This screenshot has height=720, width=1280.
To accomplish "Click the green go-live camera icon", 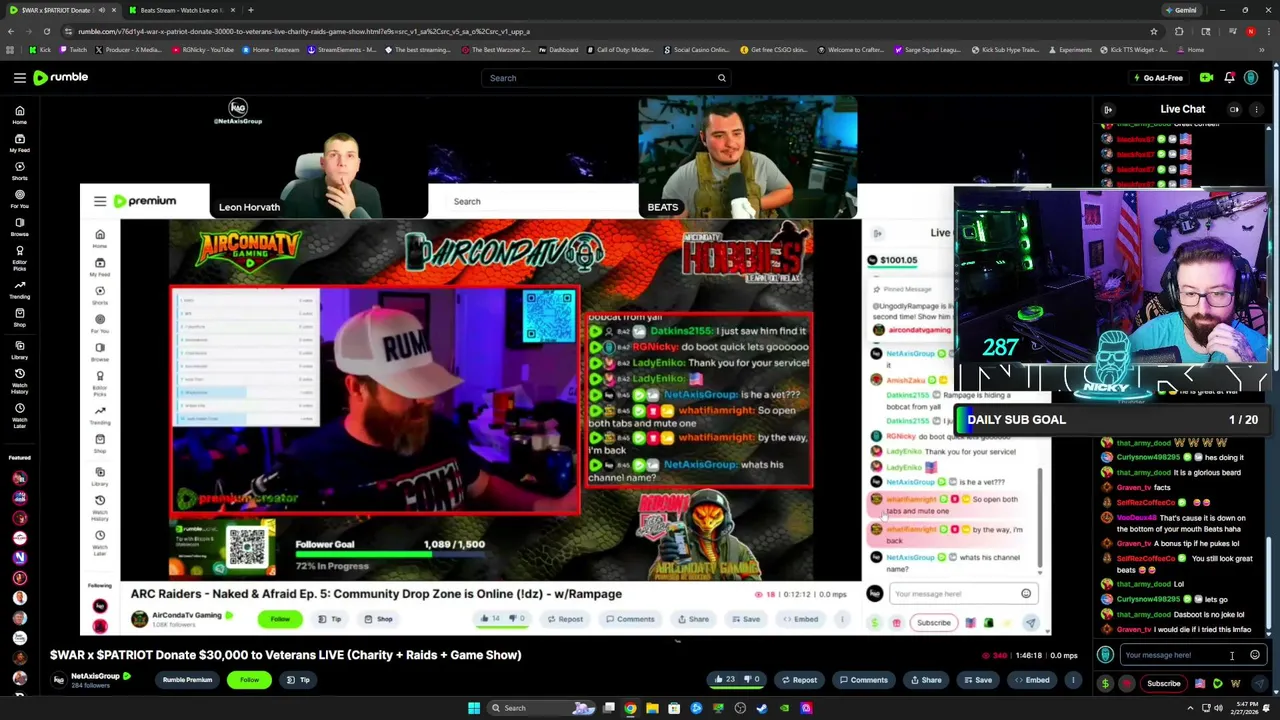I will 1206,78.
